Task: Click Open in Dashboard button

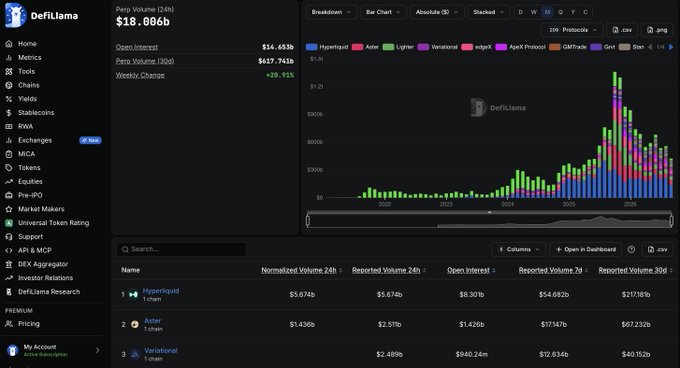Action: 585,250
